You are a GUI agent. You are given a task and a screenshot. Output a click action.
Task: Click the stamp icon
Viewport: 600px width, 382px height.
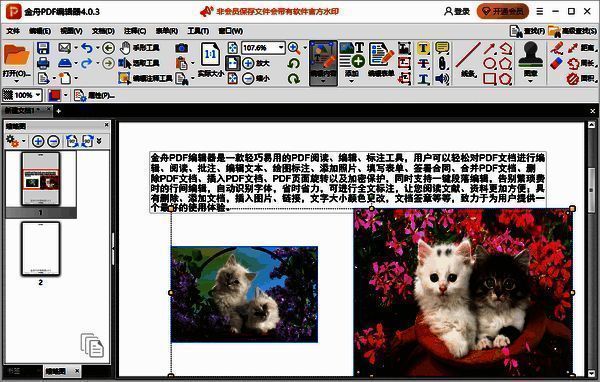[530, 55]
